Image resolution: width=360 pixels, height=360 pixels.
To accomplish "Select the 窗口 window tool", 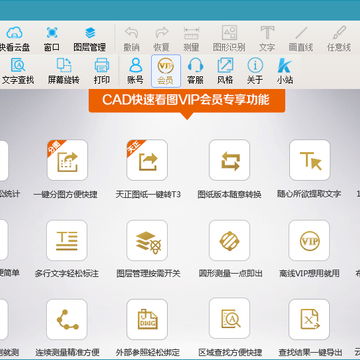I will [x=52, y=39].
